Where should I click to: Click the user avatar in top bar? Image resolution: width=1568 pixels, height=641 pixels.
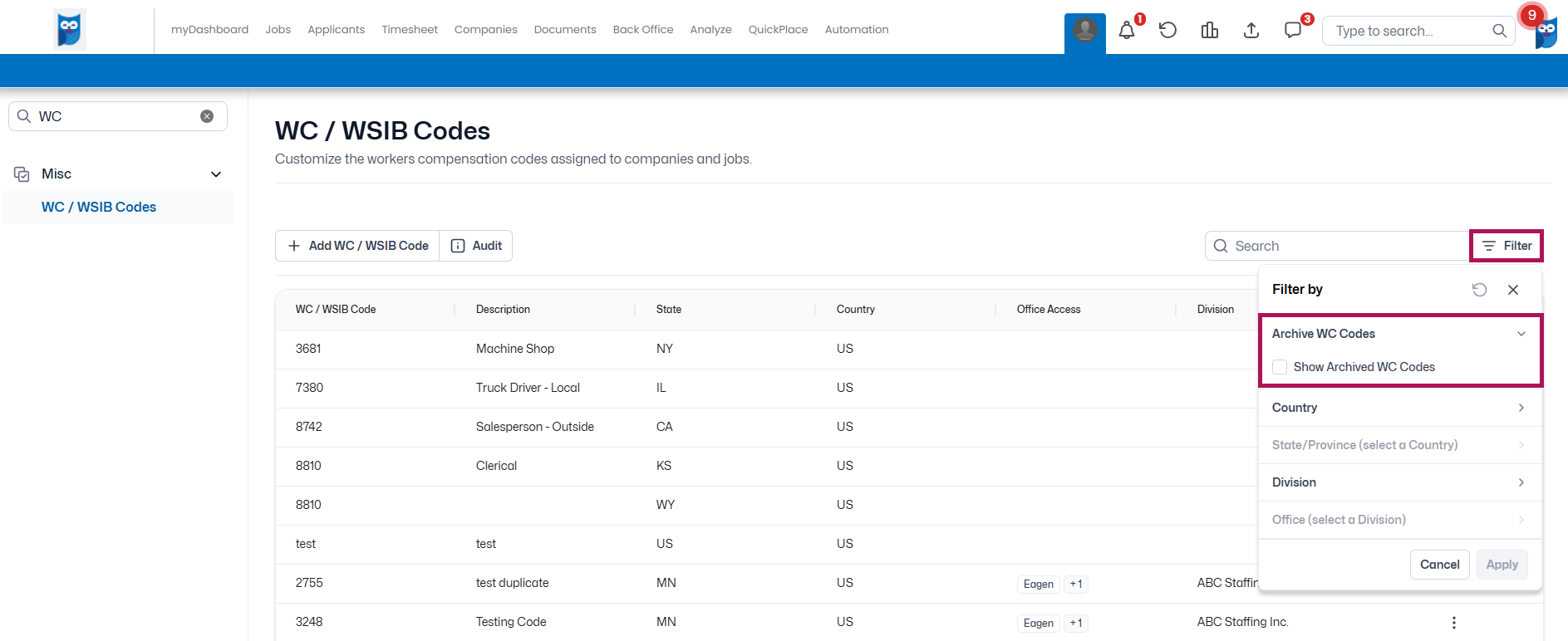pyautogui.click(x=1084, y=31)
